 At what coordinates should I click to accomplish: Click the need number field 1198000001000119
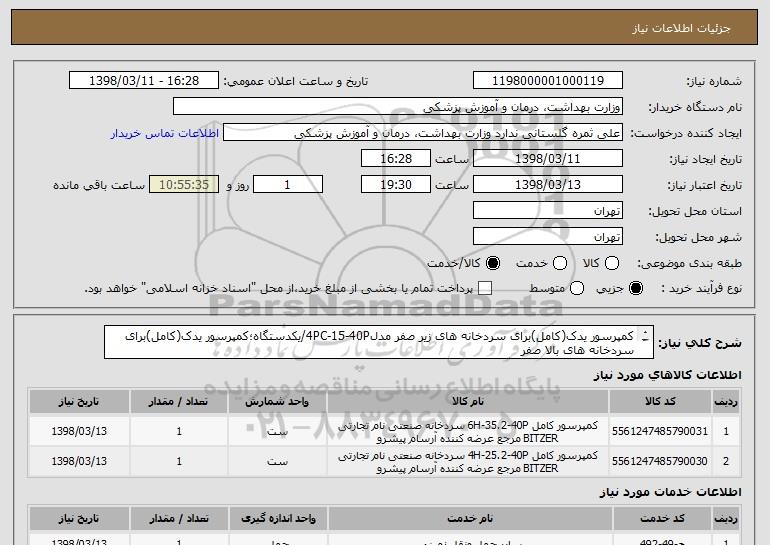(548, 81)
